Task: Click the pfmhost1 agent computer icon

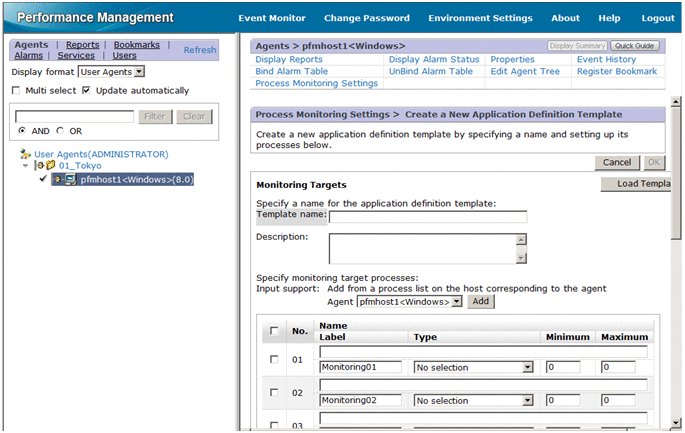Action: point(70,180)
